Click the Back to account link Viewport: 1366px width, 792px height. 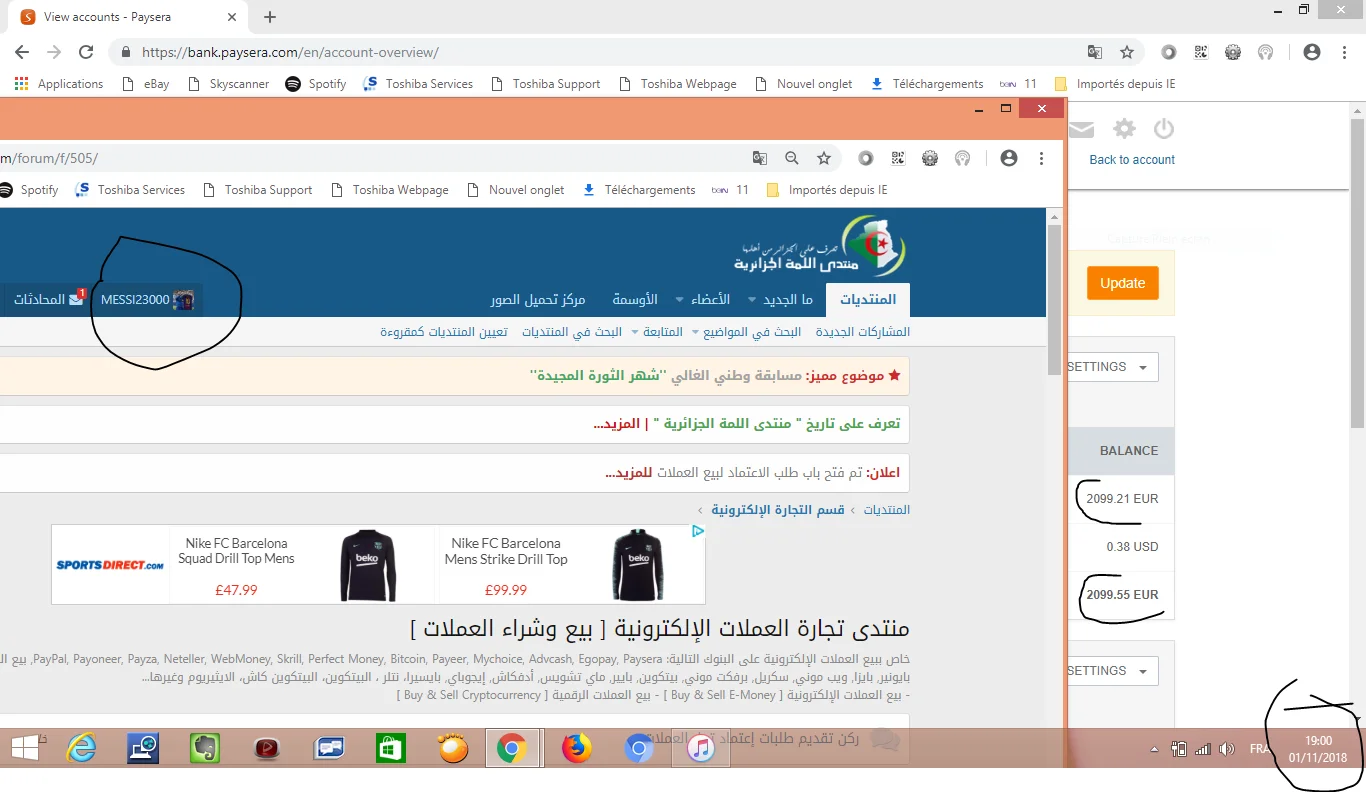[x=1131, y=160]
